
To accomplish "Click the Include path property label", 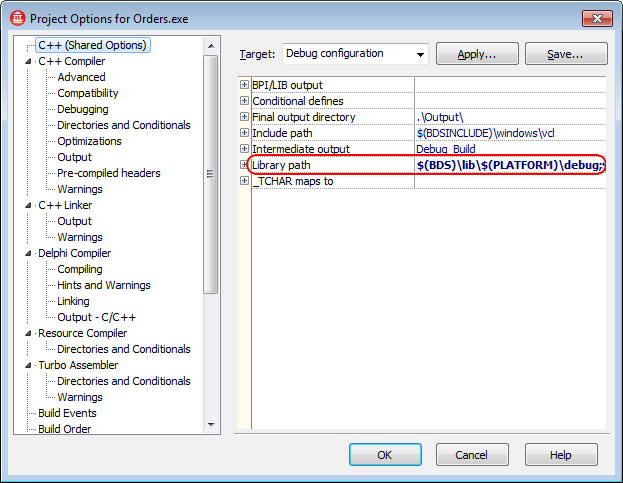I will pyautogui.click(x=282, y=133).
